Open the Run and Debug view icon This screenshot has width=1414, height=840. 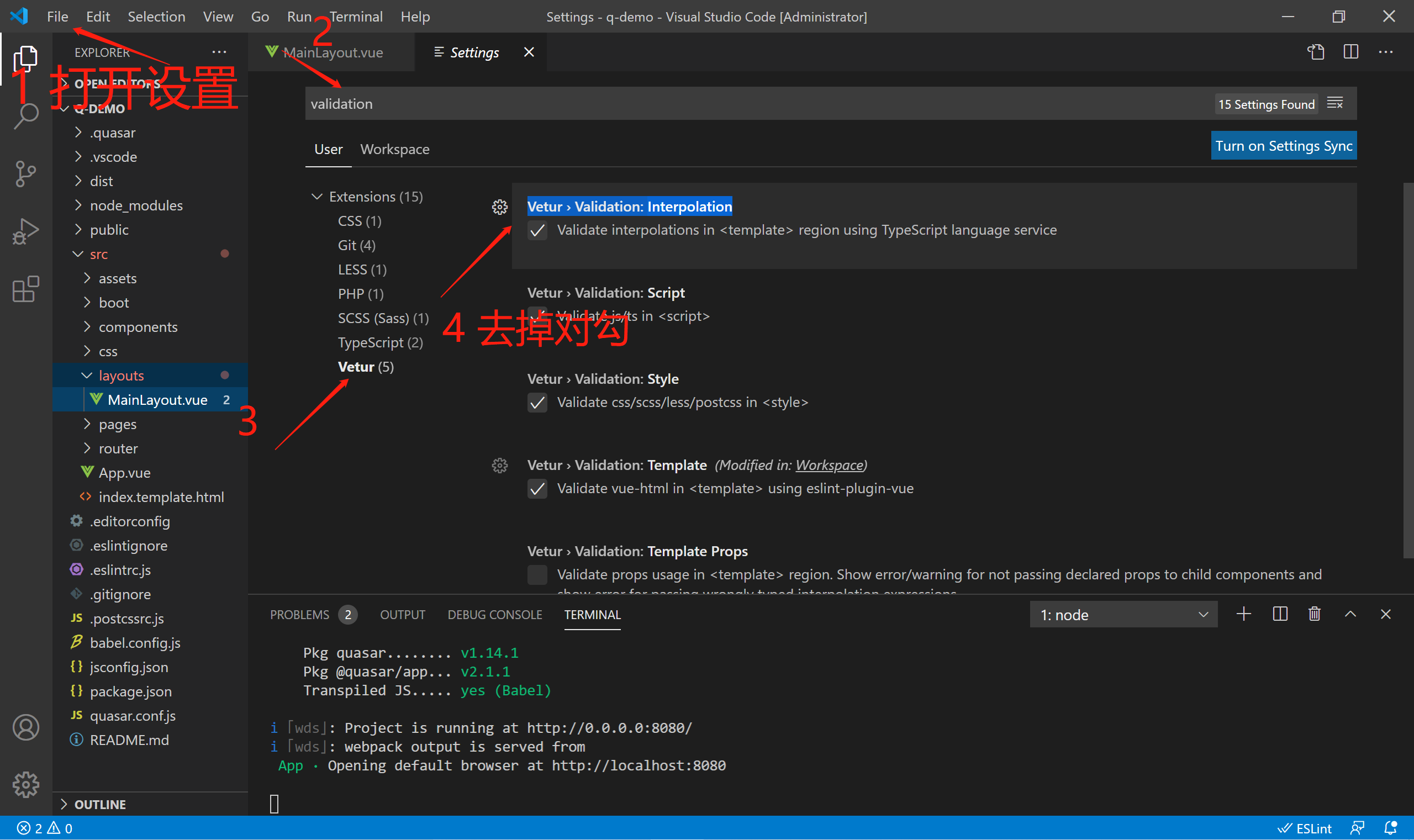click(x=25, y=231)
